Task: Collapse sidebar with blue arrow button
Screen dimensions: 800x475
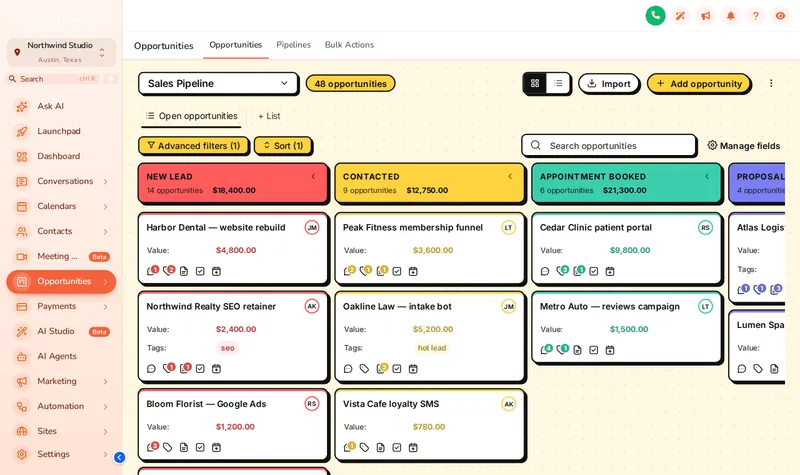Action: tap(119, 457)
